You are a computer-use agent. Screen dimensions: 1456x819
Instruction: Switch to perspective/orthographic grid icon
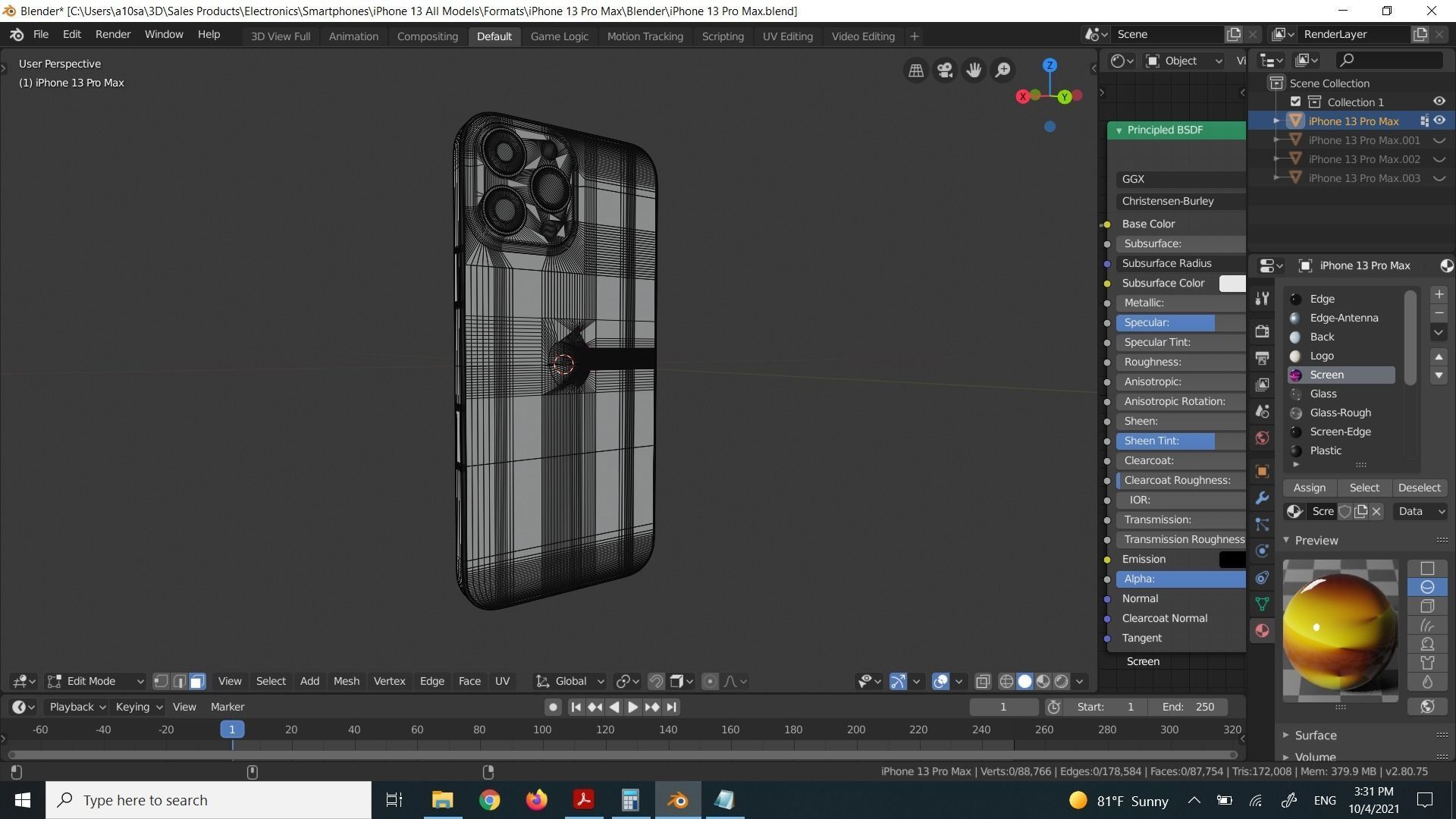click(916, 71)
